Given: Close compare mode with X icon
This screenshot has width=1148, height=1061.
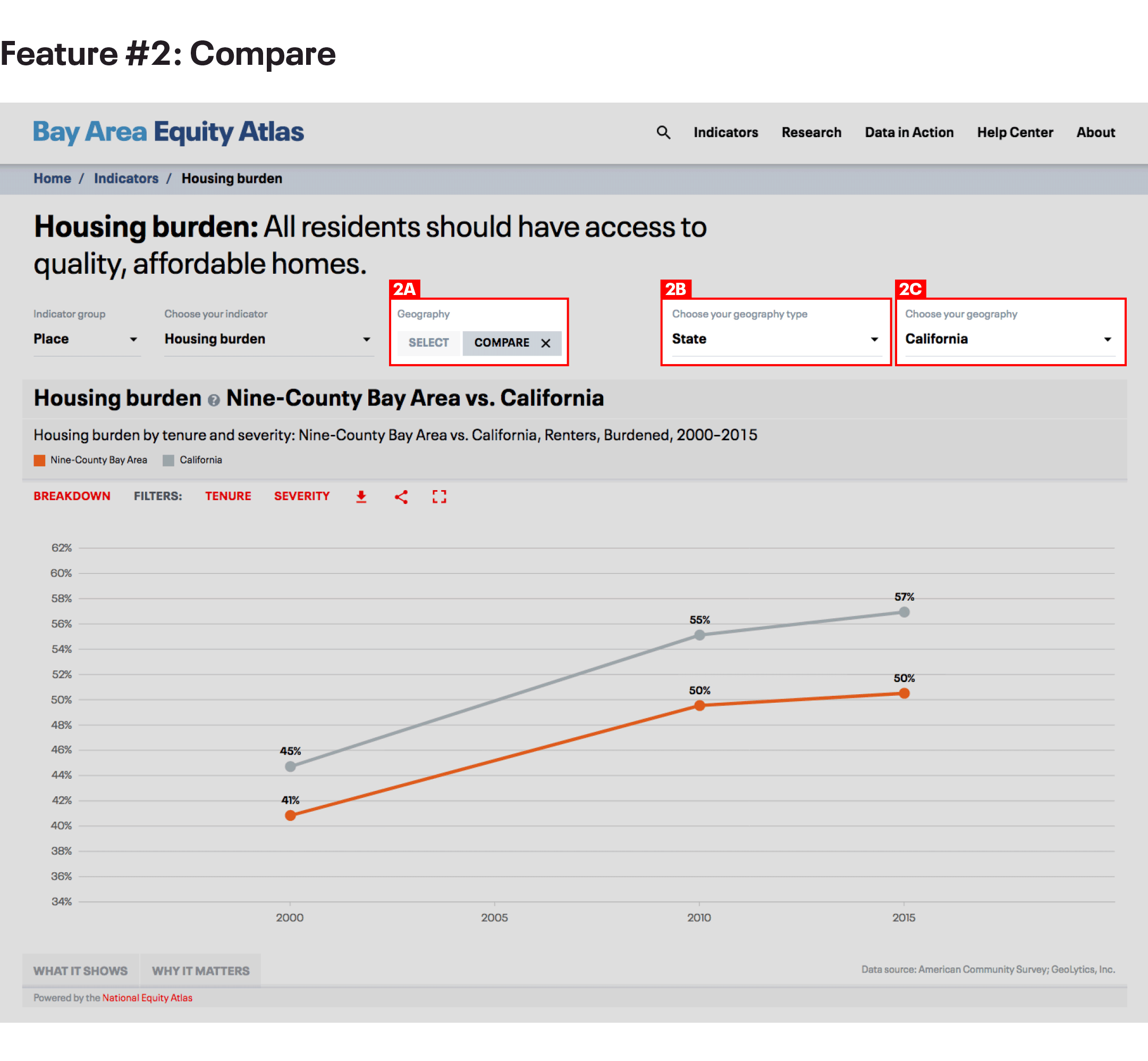Looking at the screenshot, I should click(x=546, y=343).
